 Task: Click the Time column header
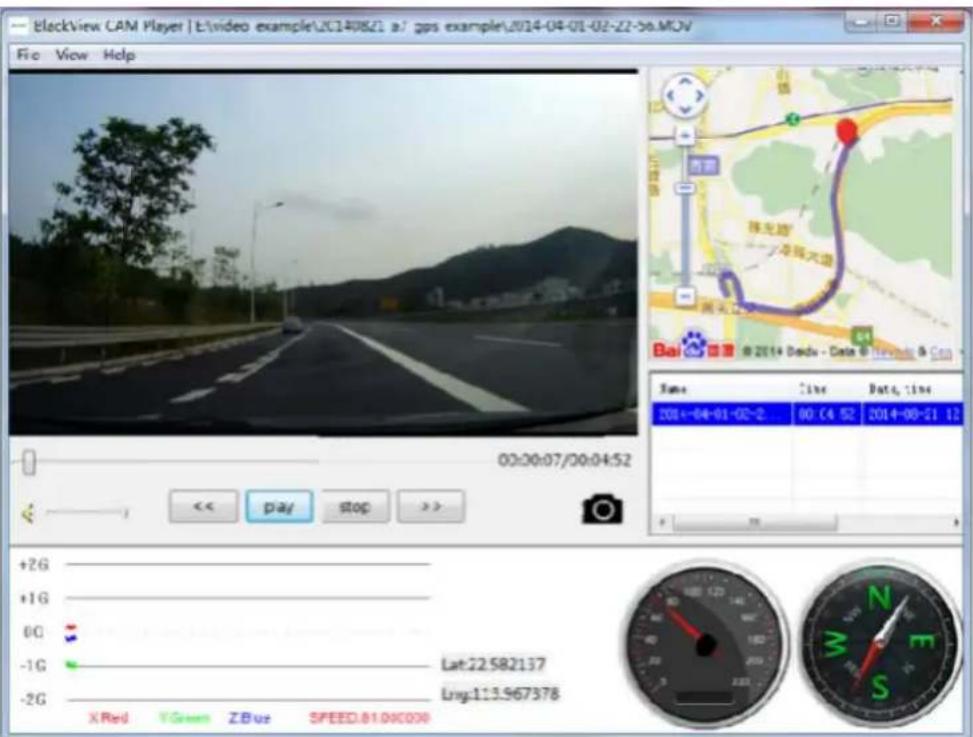(813, 389)
